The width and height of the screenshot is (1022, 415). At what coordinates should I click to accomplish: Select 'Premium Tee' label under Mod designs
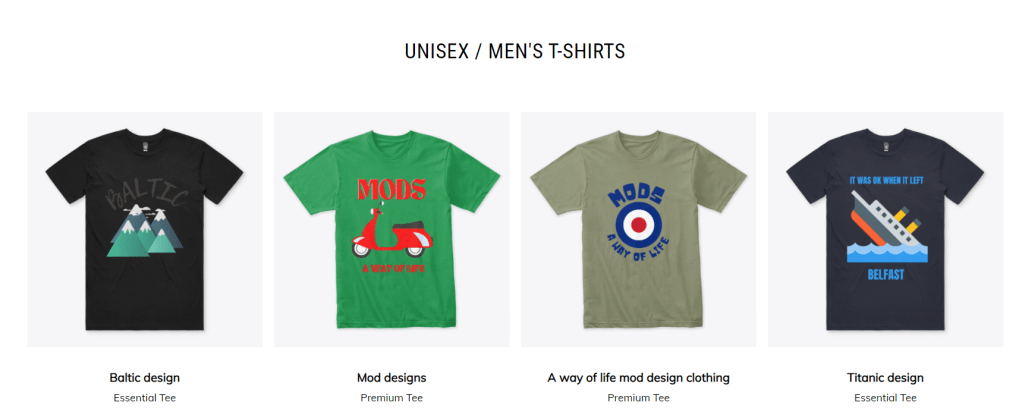(x=392, y=397)
